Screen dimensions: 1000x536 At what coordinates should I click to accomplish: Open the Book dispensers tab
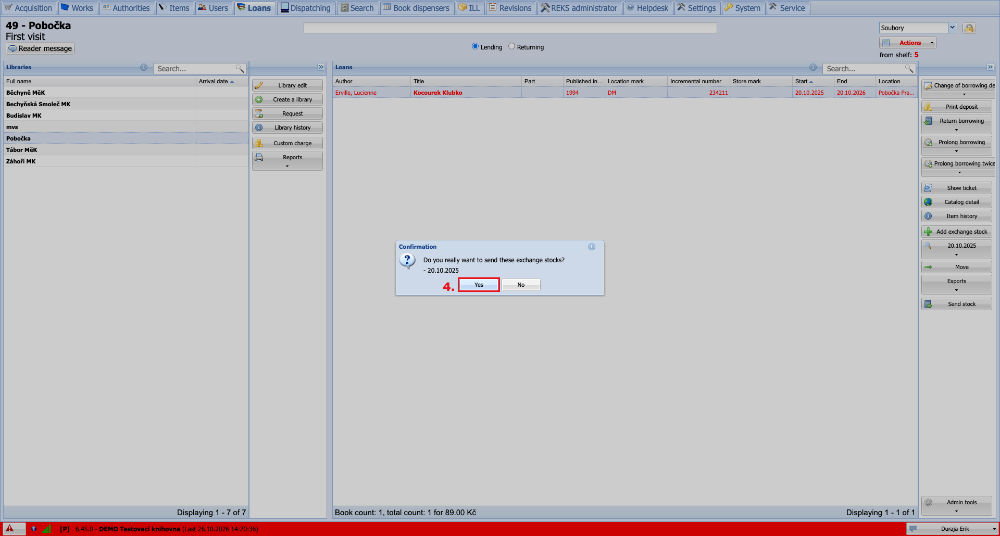tap(416, 8)
